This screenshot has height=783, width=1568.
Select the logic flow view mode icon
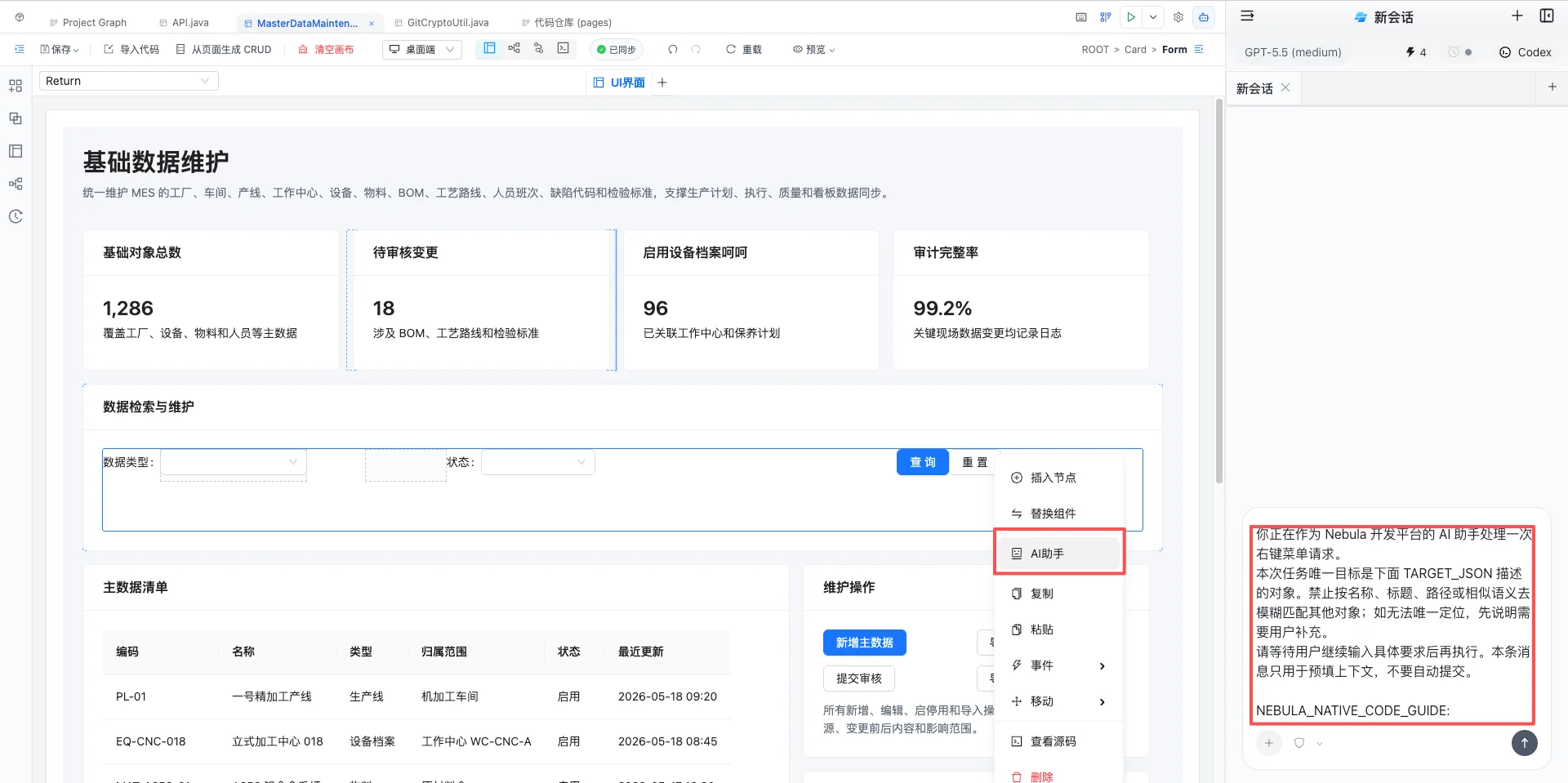538,48
